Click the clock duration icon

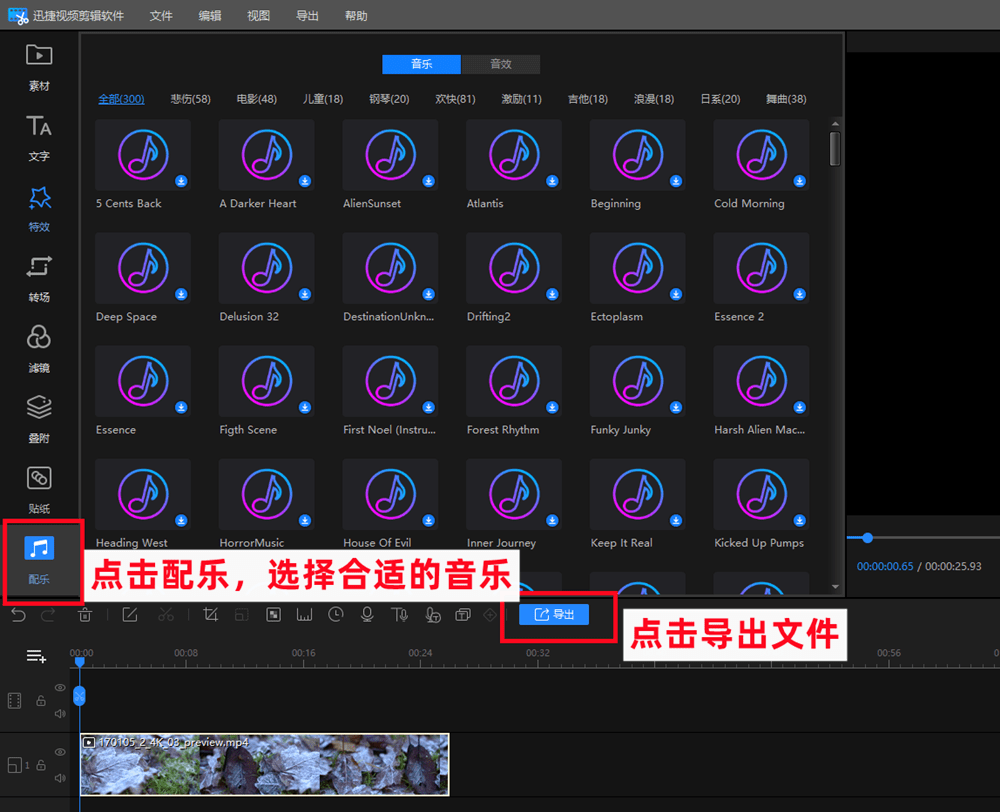[335, 615]
